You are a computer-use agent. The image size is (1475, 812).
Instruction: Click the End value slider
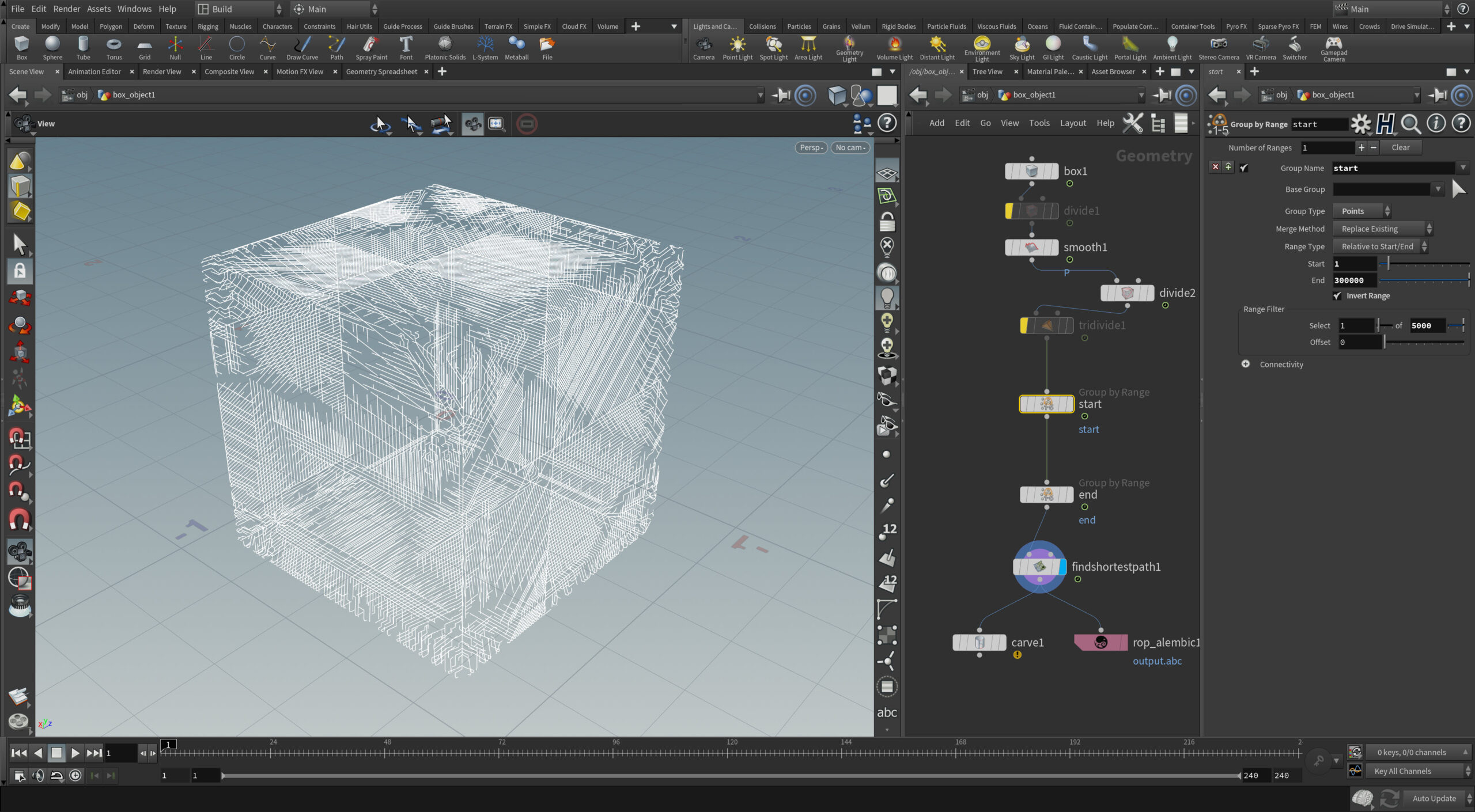tap(1424, 280)
